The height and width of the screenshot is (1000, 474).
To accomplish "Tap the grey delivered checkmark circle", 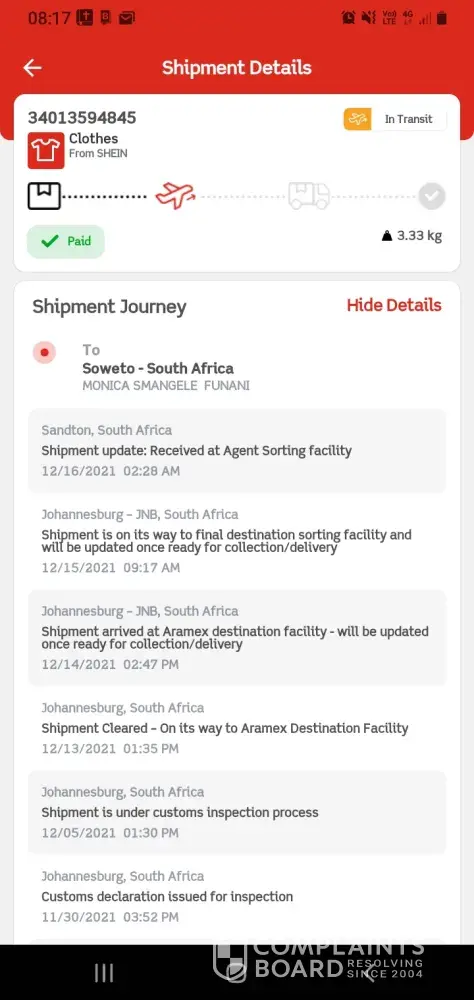I will point(432,196).
